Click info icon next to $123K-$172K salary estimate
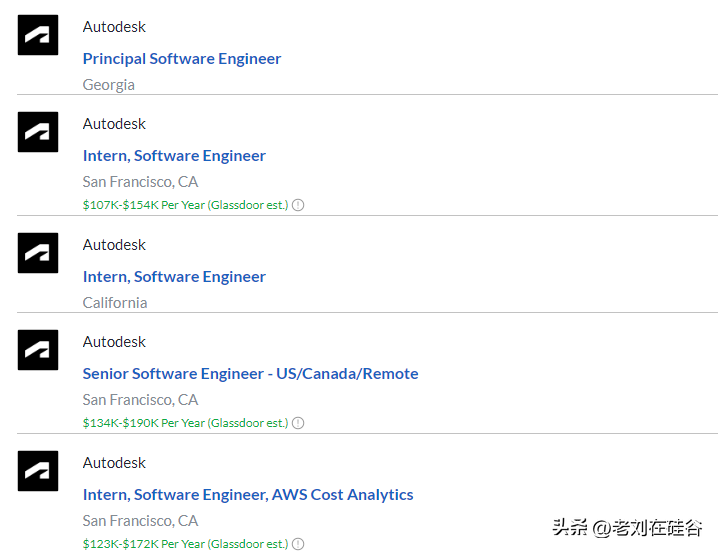Image resolution: width=718 pixels, height=552 pixels. coord(298,544)
